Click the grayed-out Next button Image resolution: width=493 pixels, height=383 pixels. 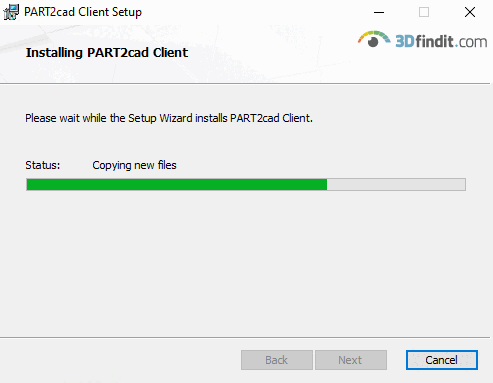coord(351,360)
